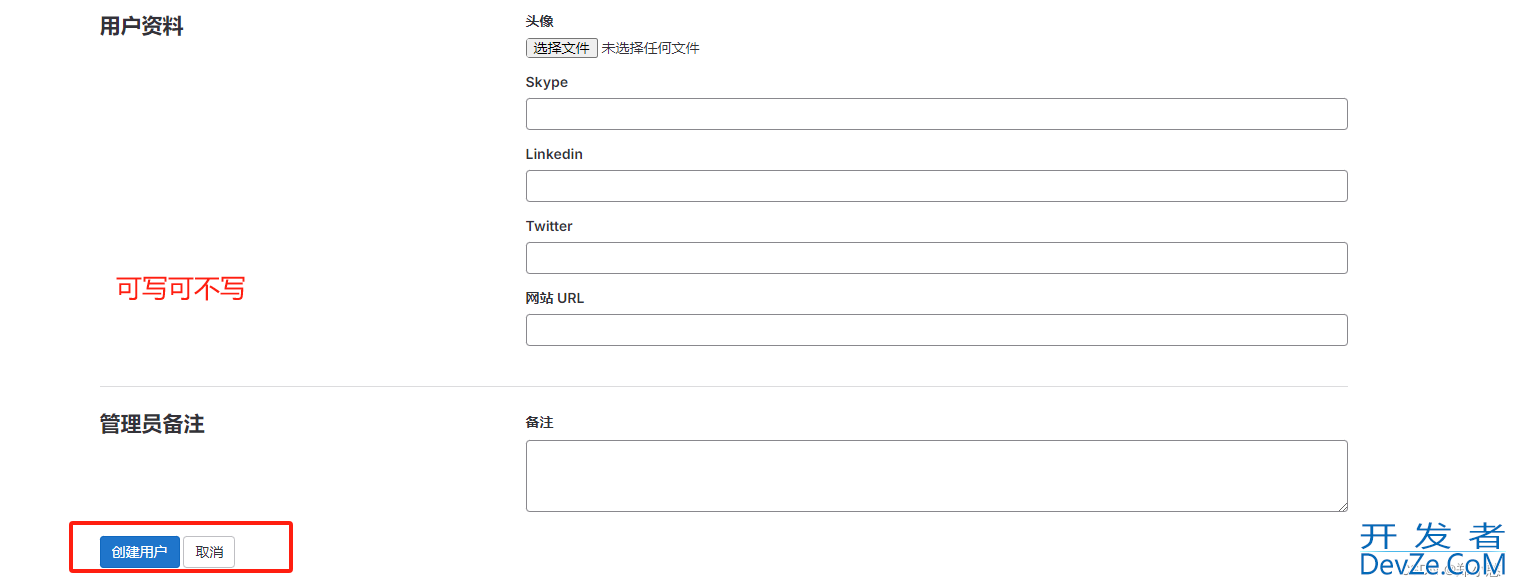Click the Linkedin field label
Image resolution: width=1516 pixels, height=586 pixels.
[x=554, y=154]
